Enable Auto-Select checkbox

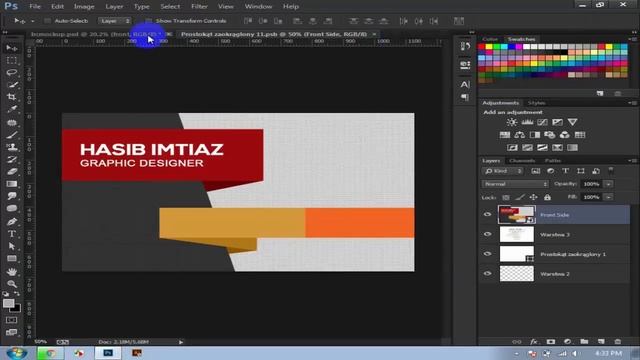click(47, 21)
